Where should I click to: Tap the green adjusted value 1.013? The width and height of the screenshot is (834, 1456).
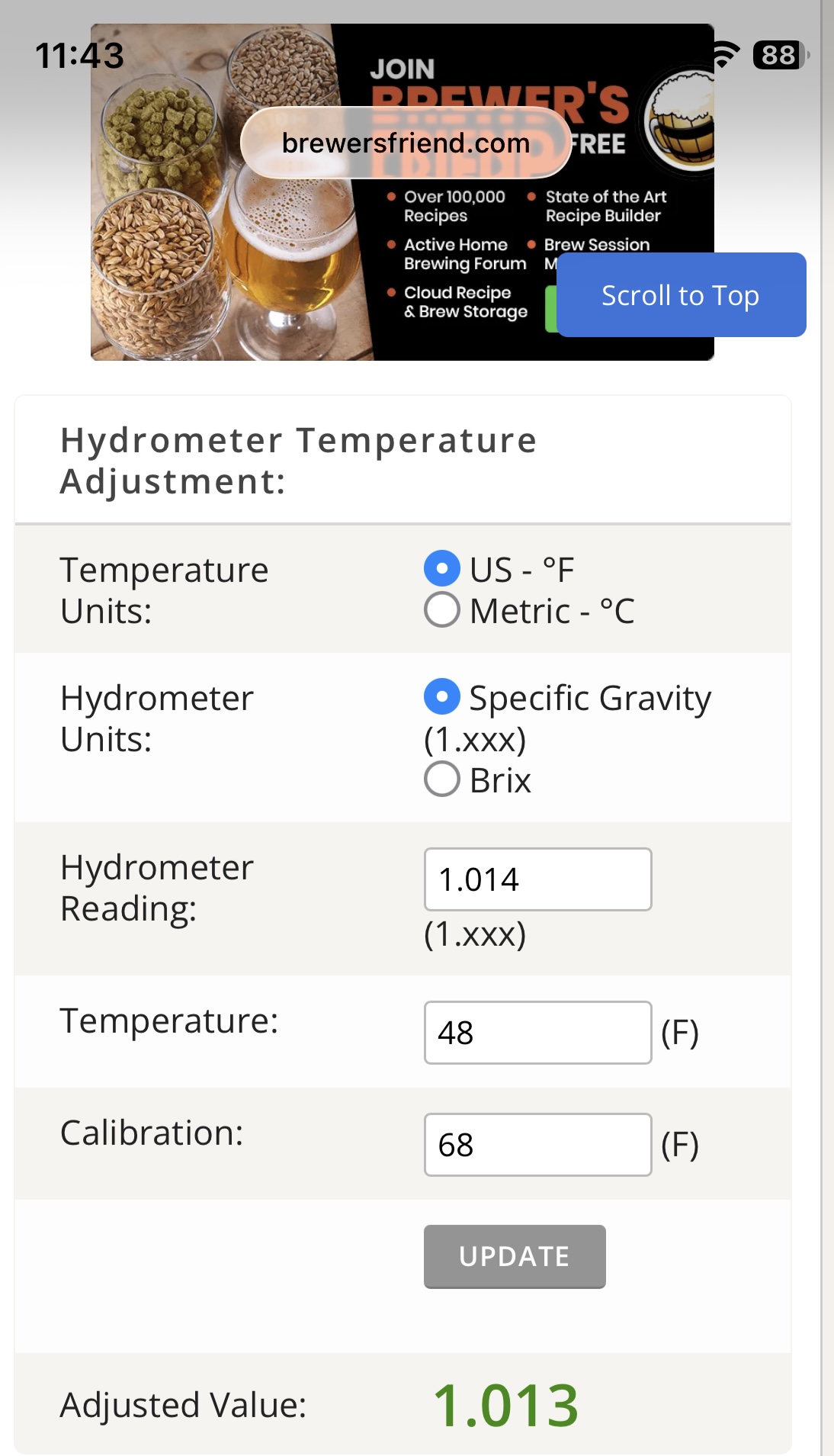click(506, 1405)
